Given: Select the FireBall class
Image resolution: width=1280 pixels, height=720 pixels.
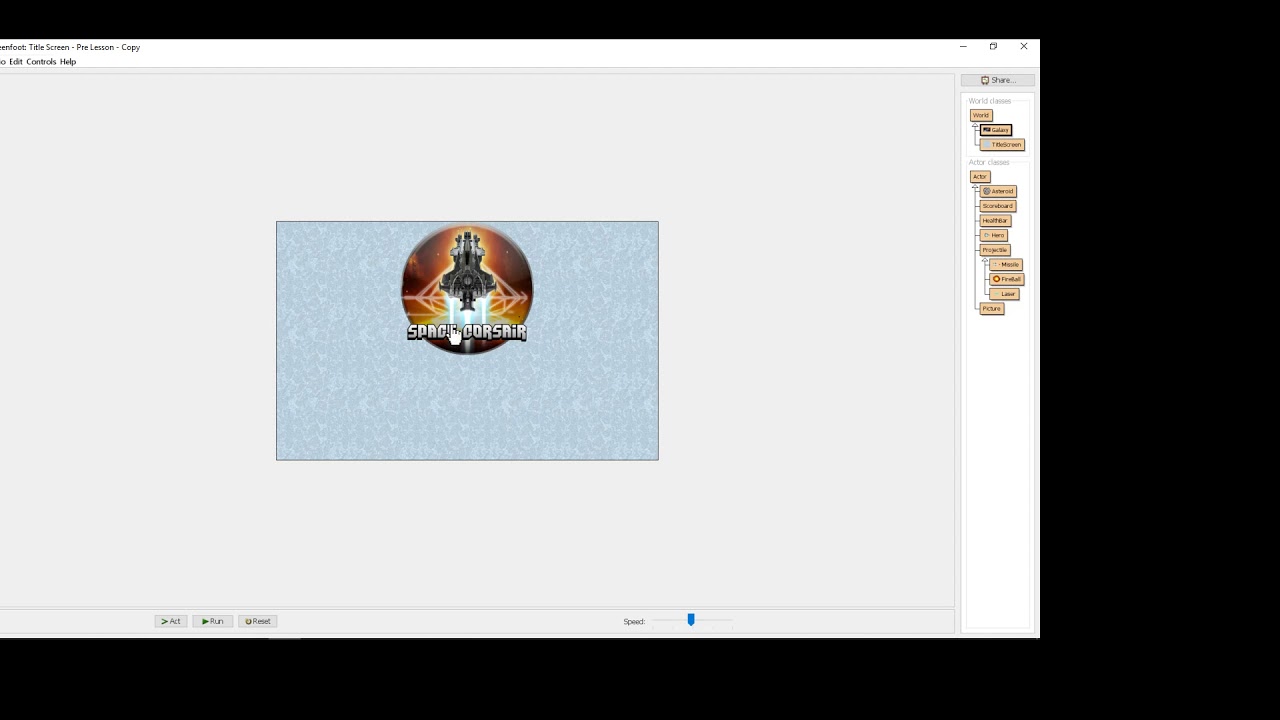Looking at the screenshot, I should click(1007, 279).
